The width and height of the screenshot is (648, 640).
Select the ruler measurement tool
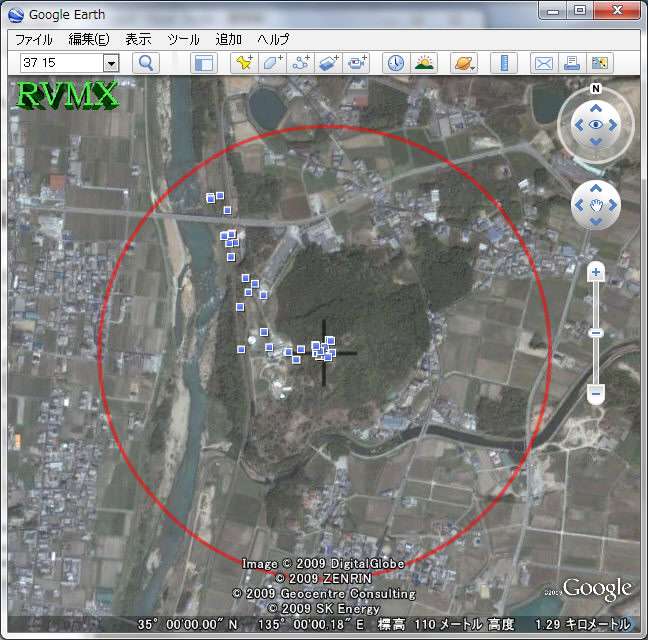coord(504,63)
